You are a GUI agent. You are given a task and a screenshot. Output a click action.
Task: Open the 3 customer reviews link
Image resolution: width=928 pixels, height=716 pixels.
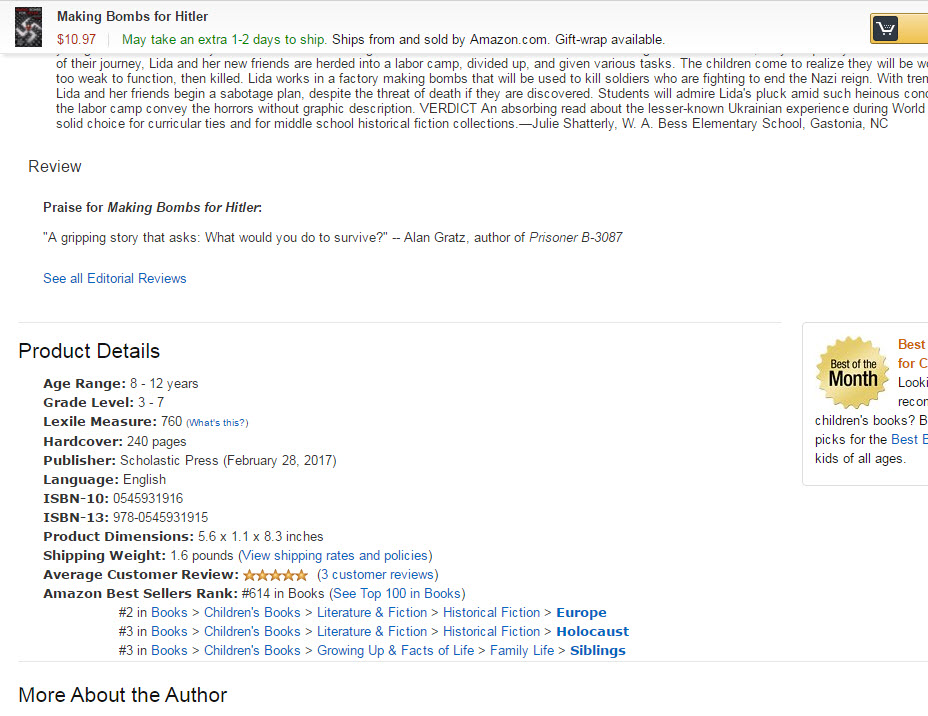coord(377,575)
